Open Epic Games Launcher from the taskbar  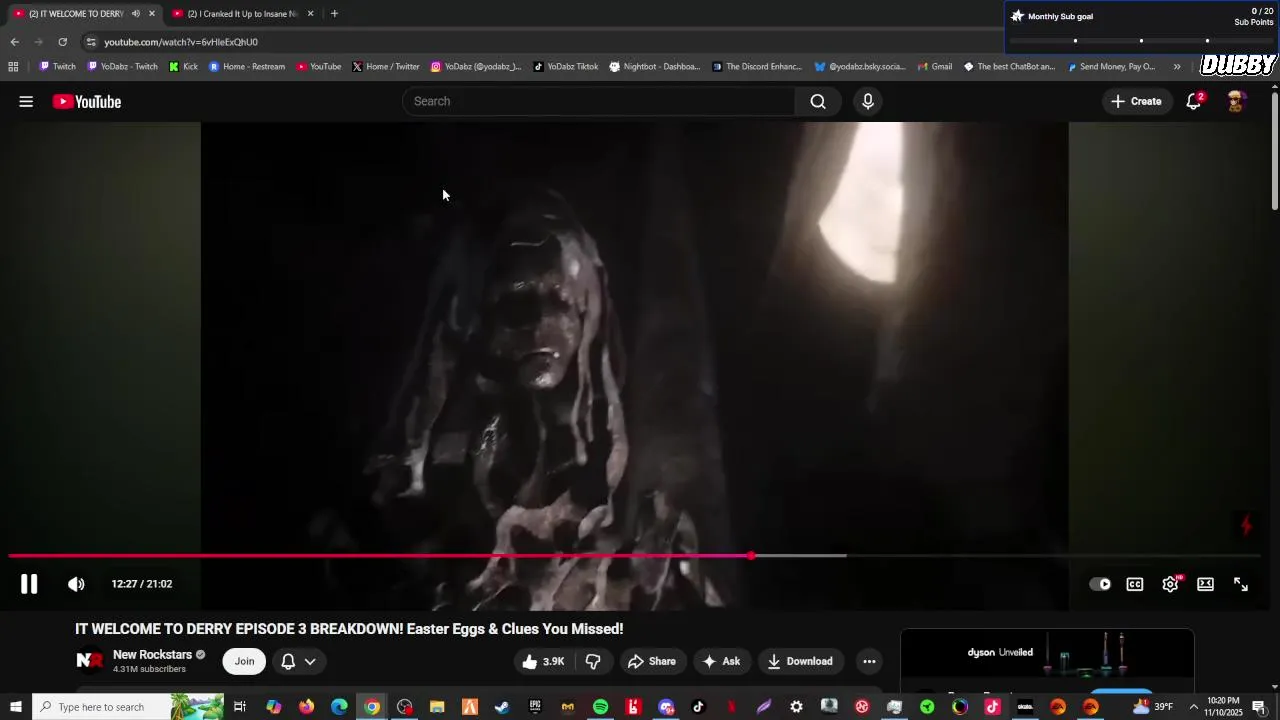click(535, 707)
